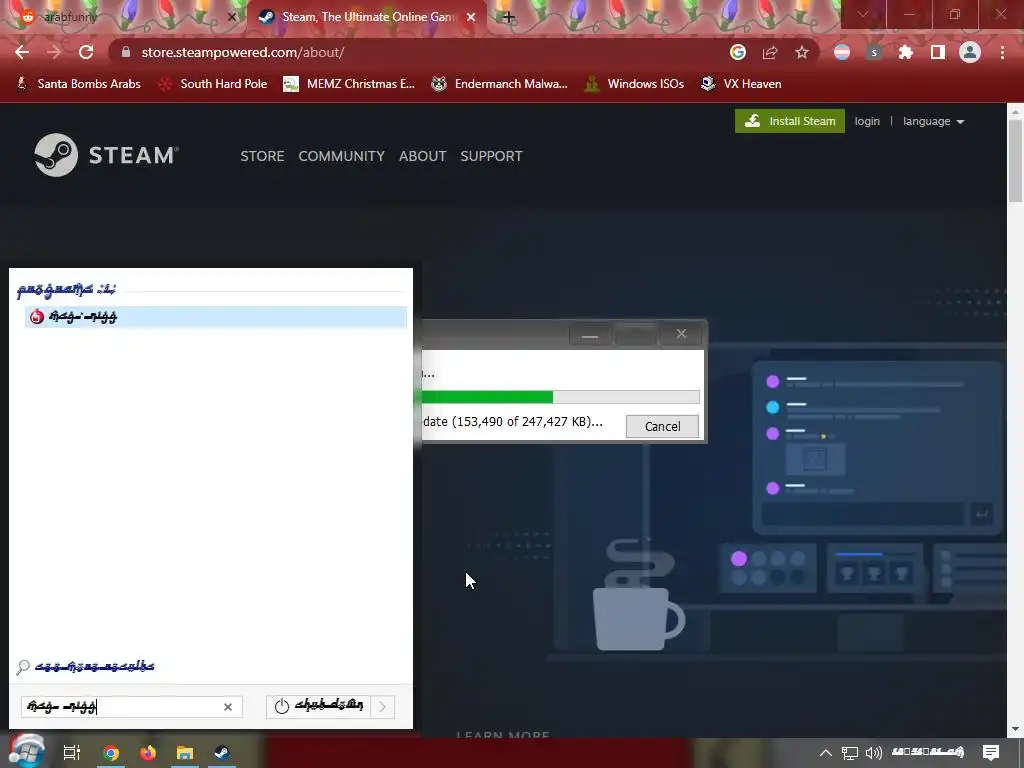Click see more results with magnifier icon
The width and height of the screenshot is (1024, 768).
[x=86, y=667]
